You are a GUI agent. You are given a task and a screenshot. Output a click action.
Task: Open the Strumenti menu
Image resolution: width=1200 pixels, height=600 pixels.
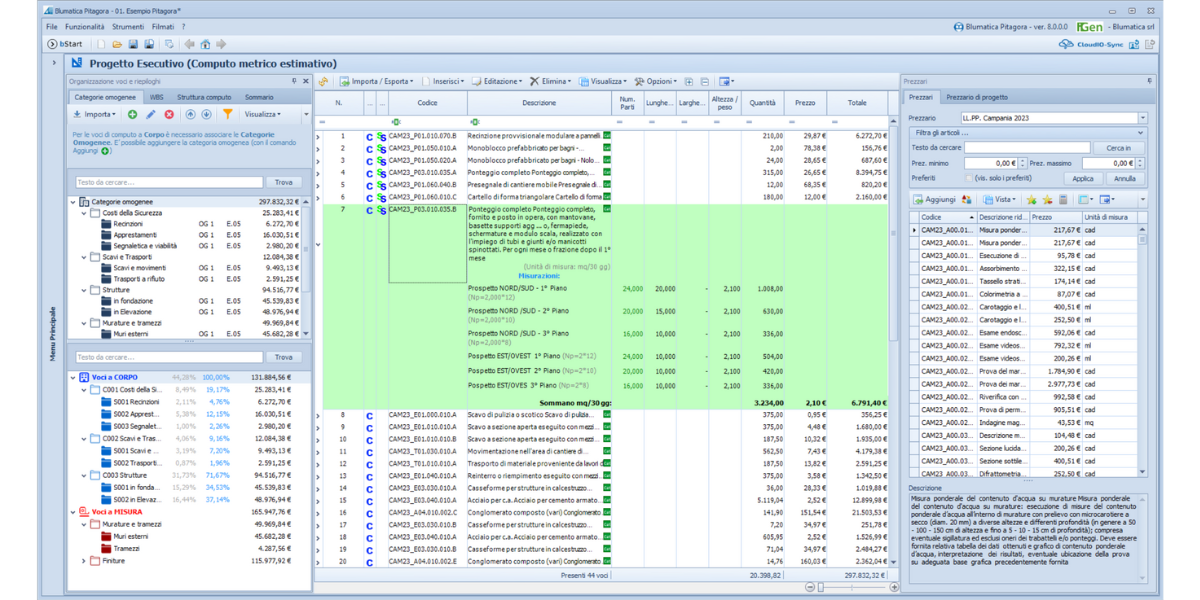point(128,26)
